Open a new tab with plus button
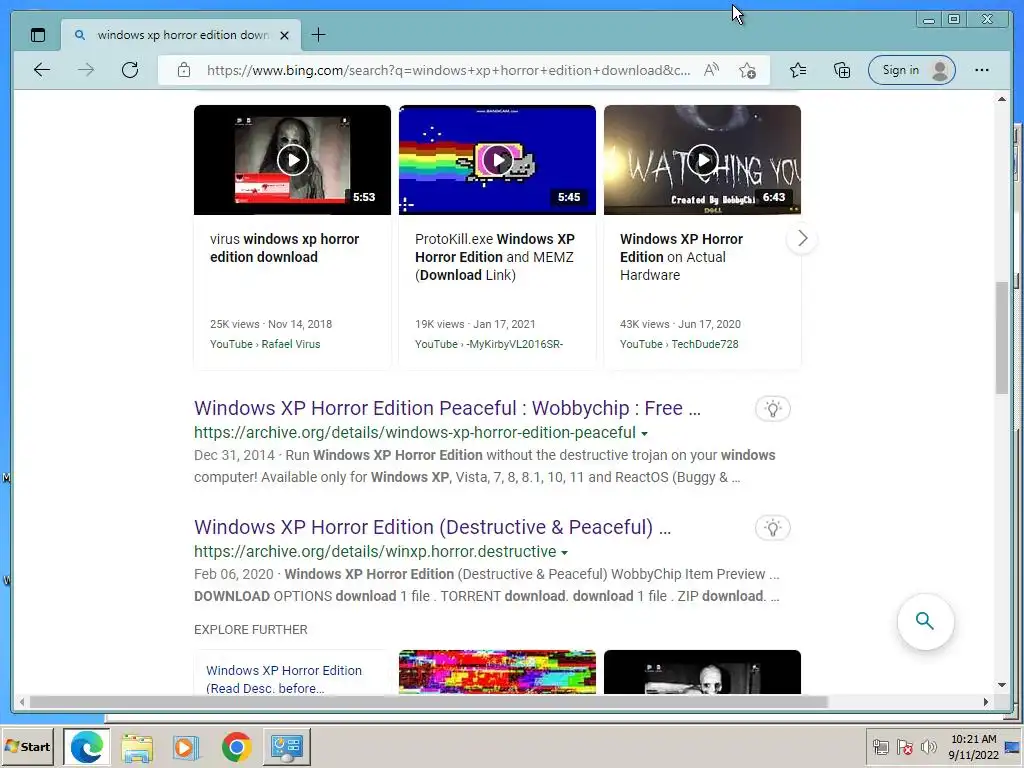Image resolution: width=1024 pixels, height=768 pixels. pyautogui.click(x=318, y=35)
